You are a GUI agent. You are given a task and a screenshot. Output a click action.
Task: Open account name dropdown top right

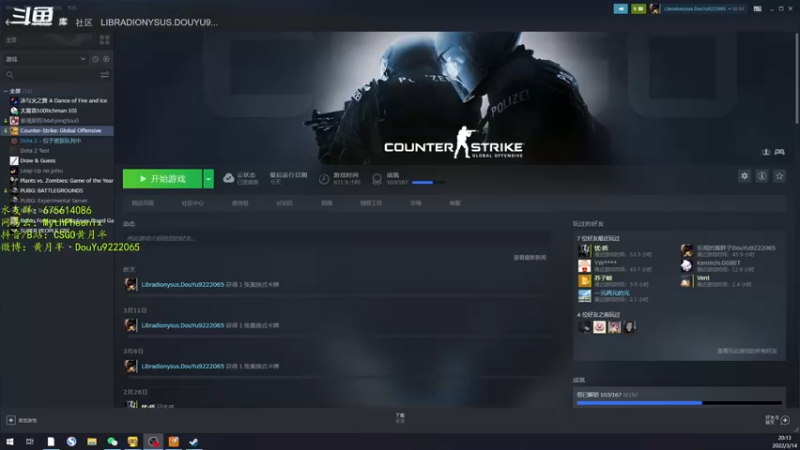[x=704, y=9]
